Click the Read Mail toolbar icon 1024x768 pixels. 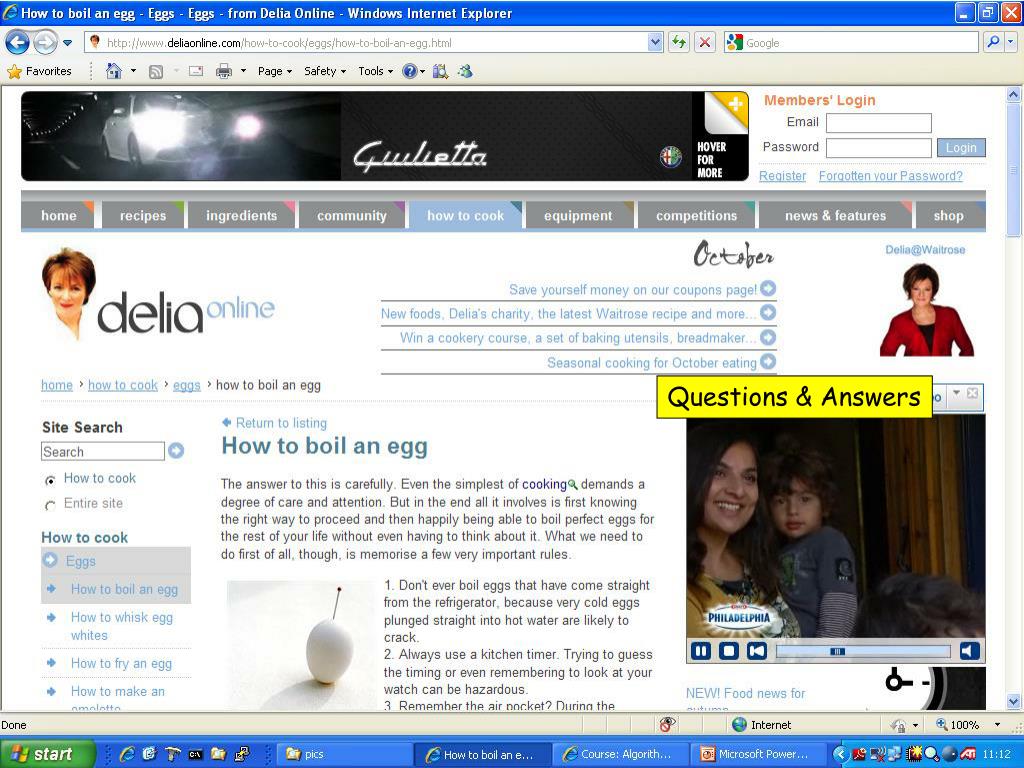click(x=196, y=71)
